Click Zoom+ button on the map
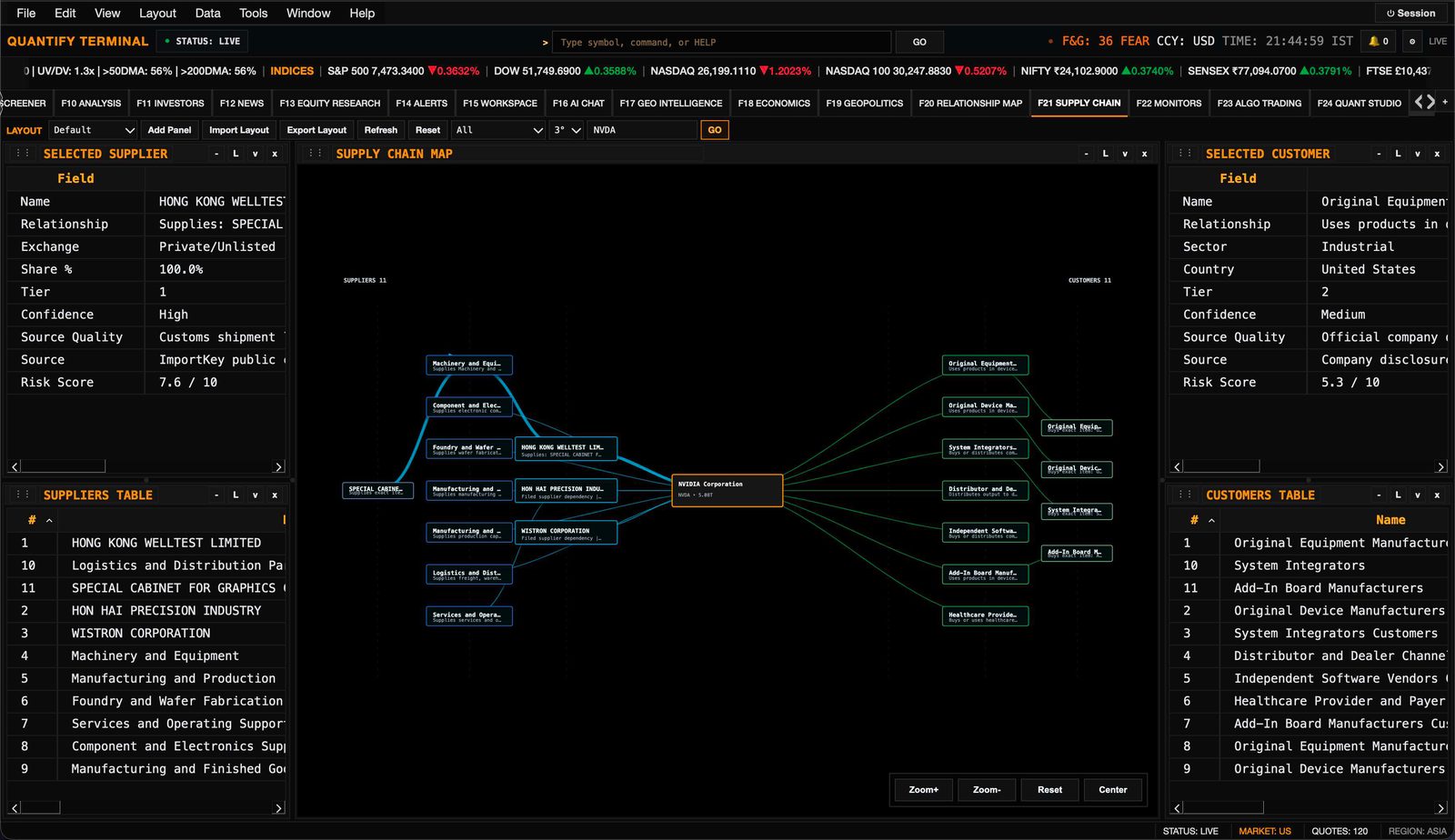Viewport: 1455px width, 840px height. [x=924, y=789]
